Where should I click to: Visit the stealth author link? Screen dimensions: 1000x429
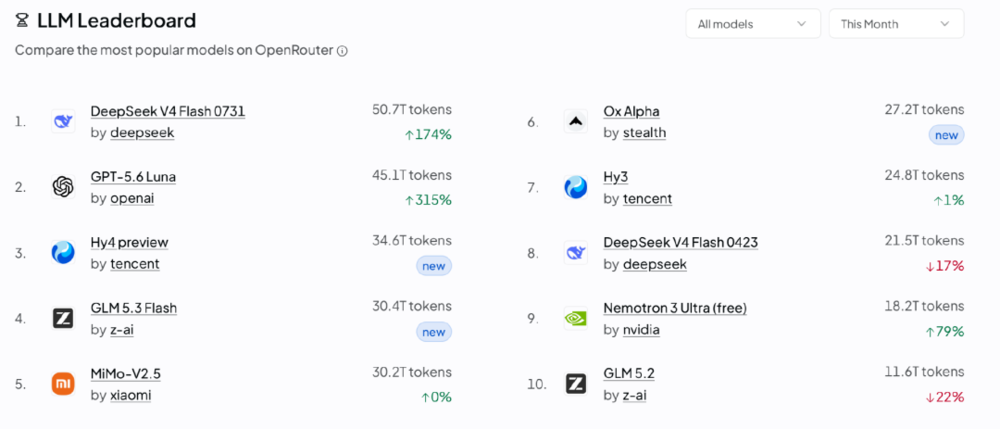point(644,133)
